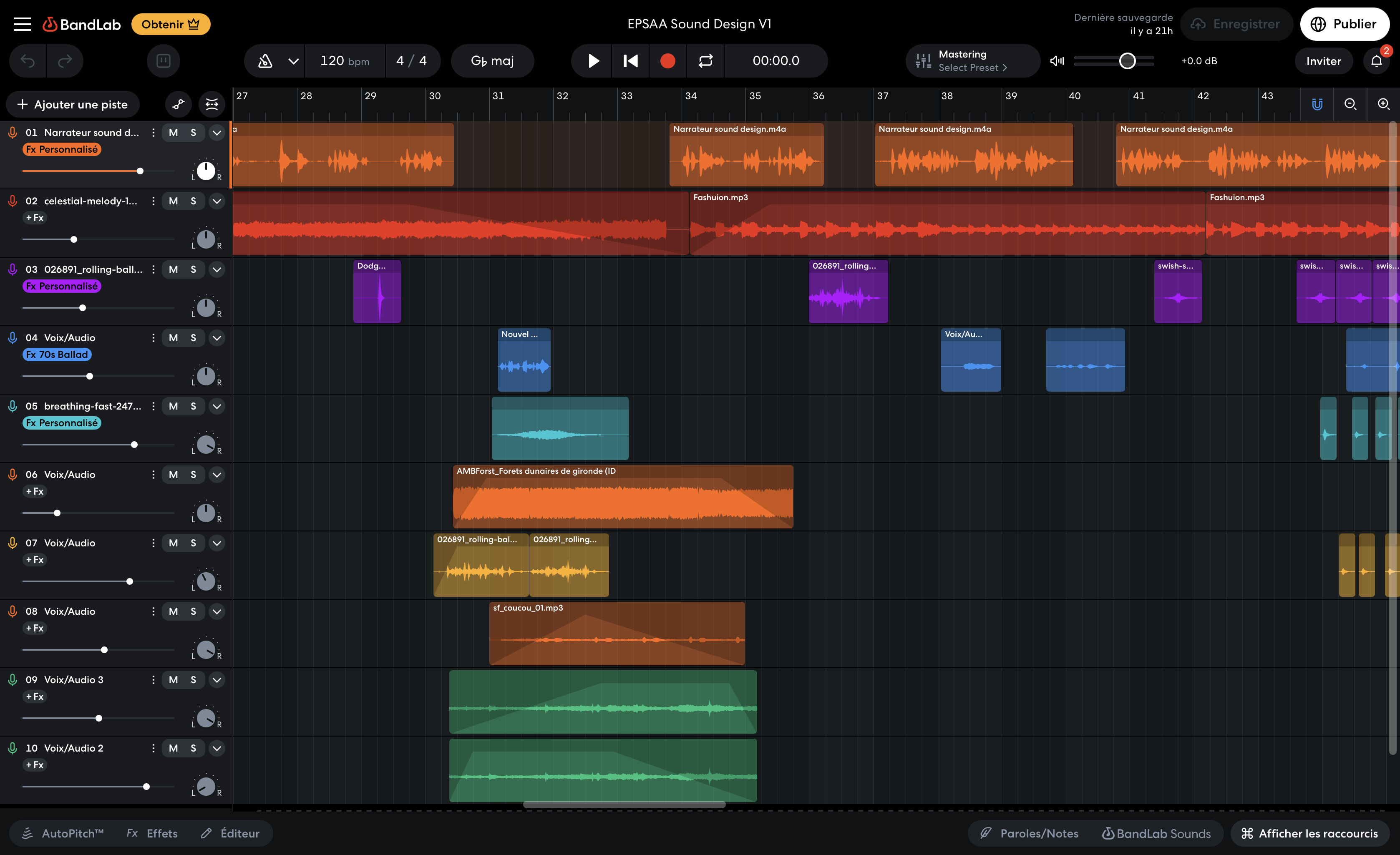This screenshot has width=1400, height=855.
Task: Click the metronome icon
Action: tap(265, 61)
